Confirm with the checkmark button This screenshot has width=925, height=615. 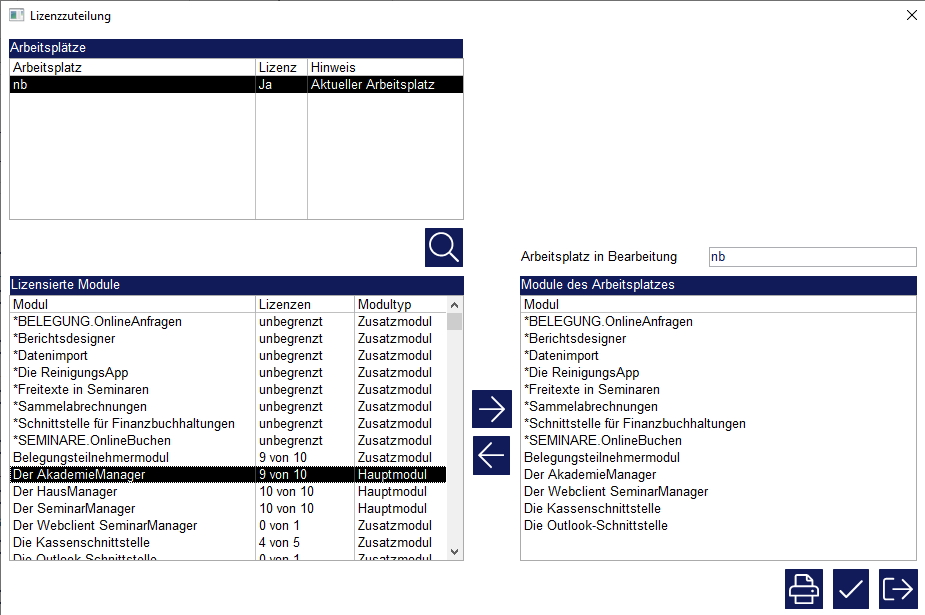click(850, 588)
